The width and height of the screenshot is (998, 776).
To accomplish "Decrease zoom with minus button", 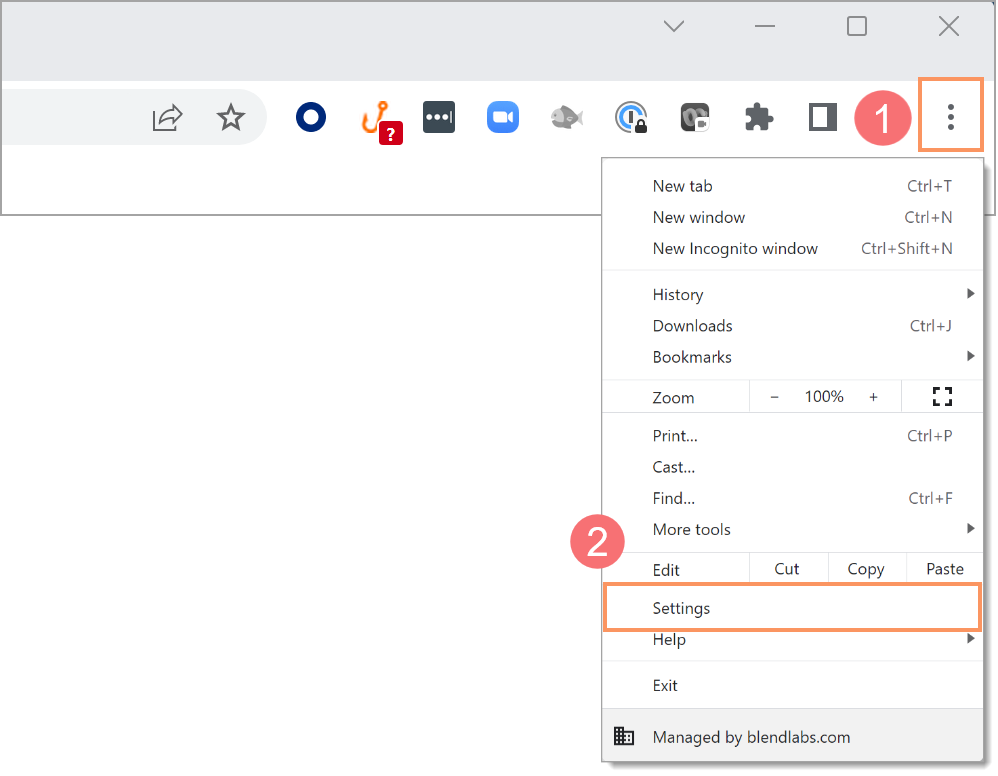I will [x=775, y=397].
